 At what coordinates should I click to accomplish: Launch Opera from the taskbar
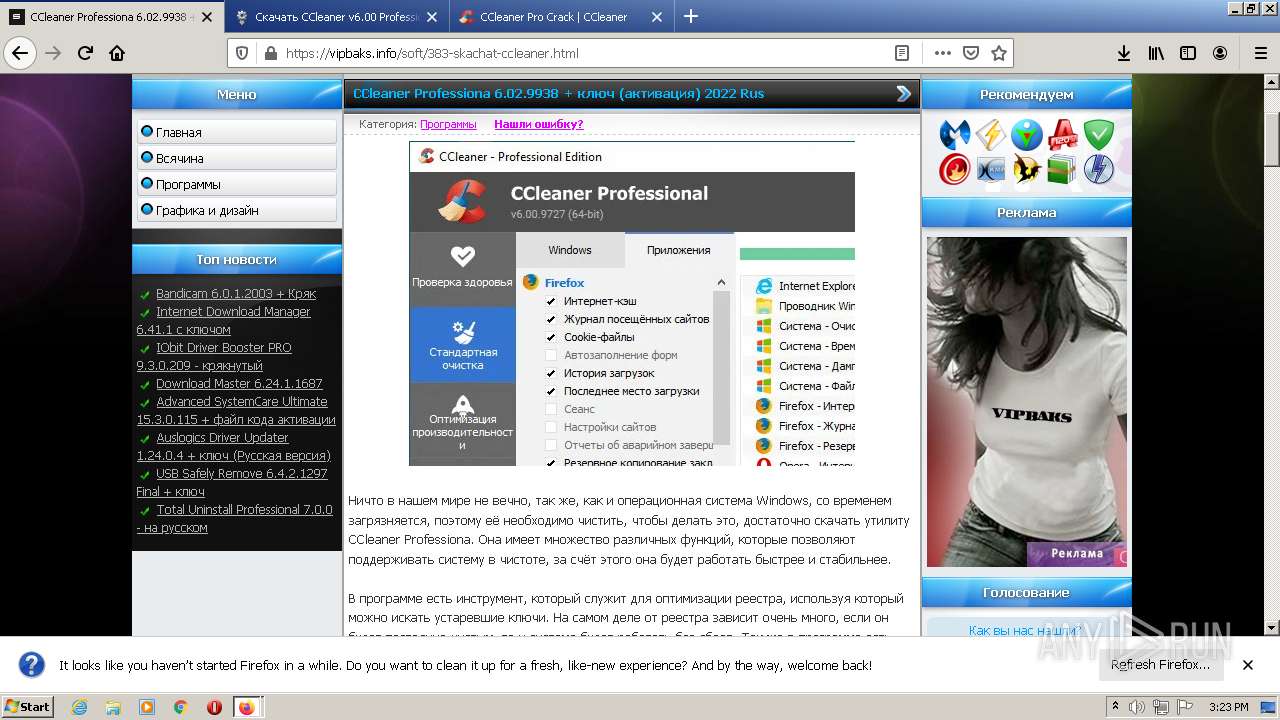pyautogui.click(x=214, y=707)
